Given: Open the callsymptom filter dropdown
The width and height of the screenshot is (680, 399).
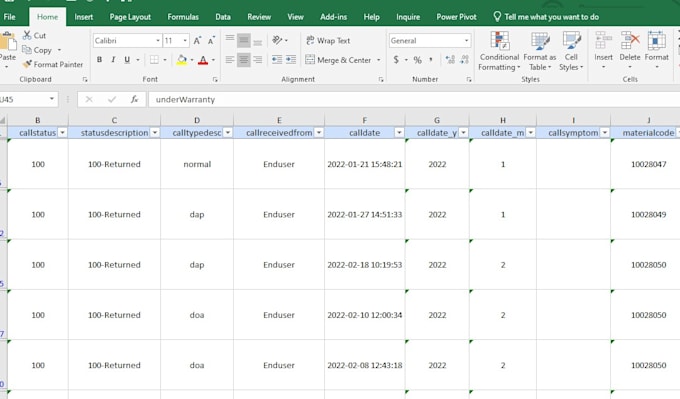Looking at the screenshot, I should click(x=605, y=133).
